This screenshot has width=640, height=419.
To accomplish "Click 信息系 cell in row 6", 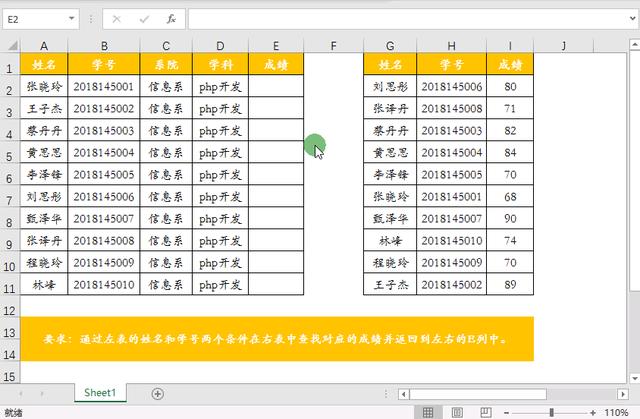I will pyautogui.click(x=166, y=174).
